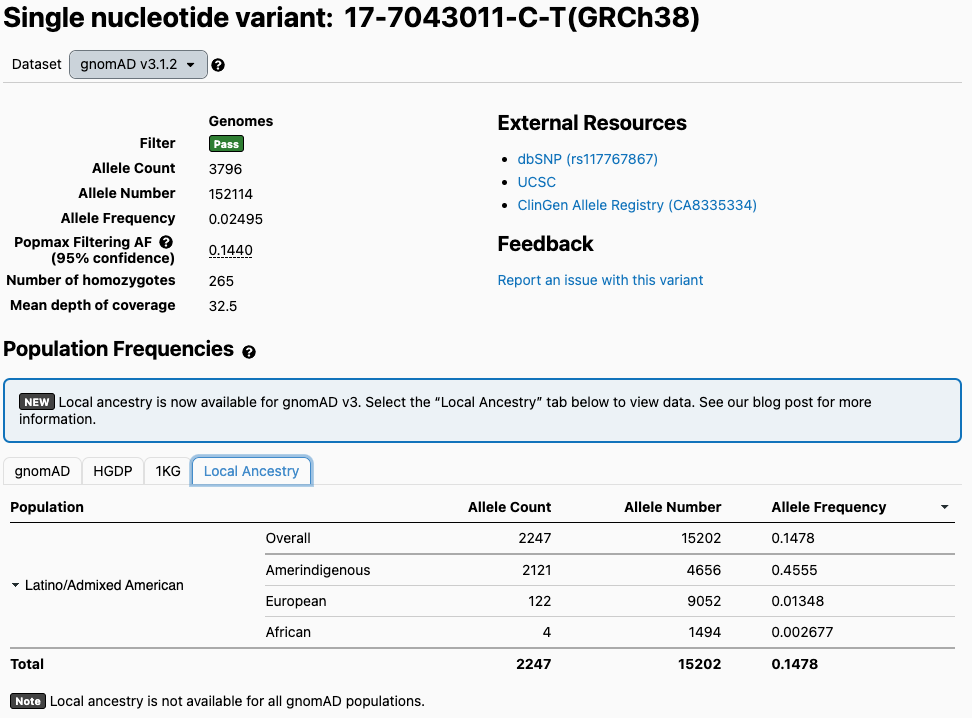Click the Note badge below the table
Viewport: 972px width, 718px height.
28,701
